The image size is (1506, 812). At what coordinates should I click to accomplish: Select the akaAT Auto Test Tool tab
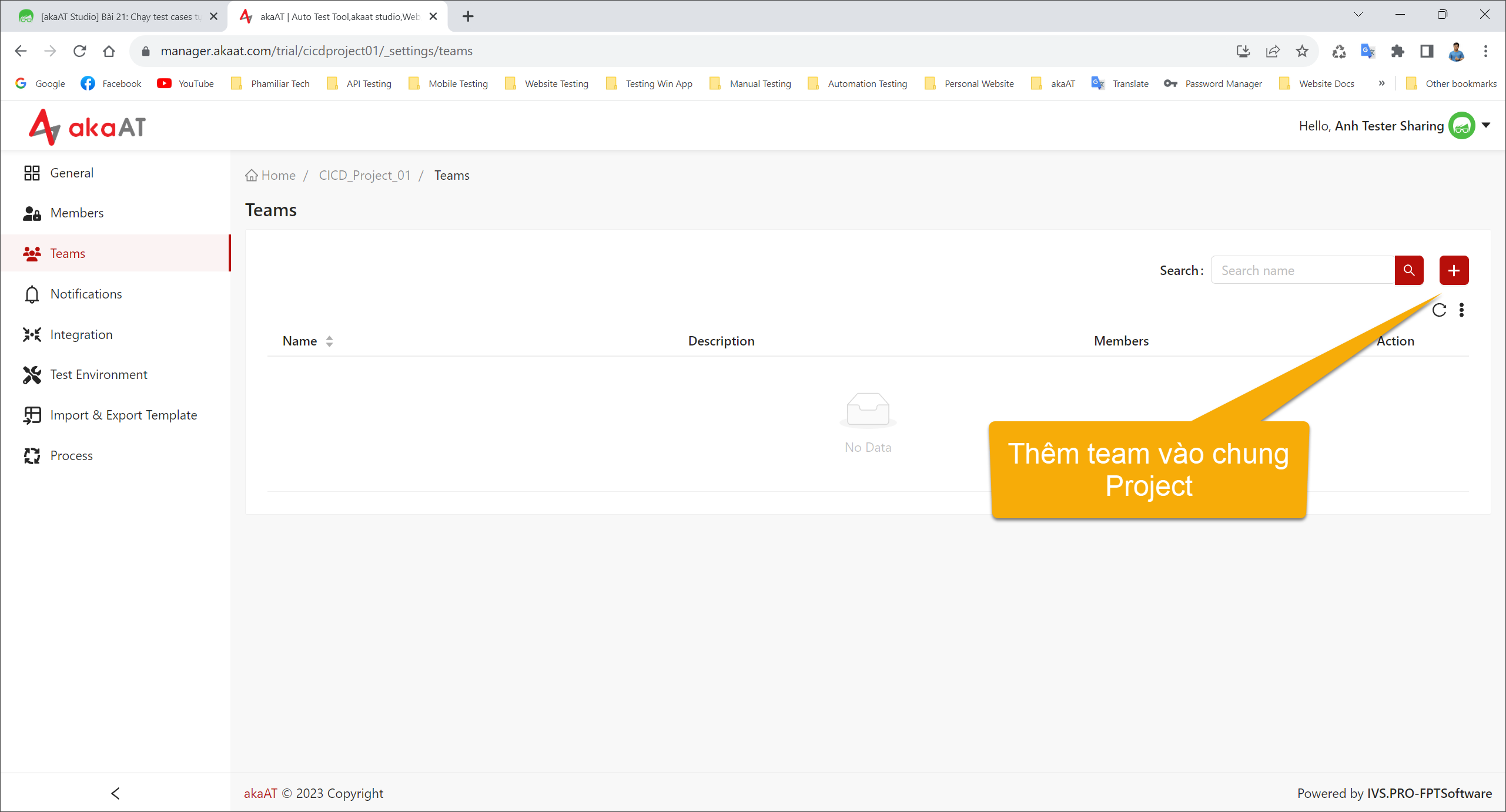[338, 16]
